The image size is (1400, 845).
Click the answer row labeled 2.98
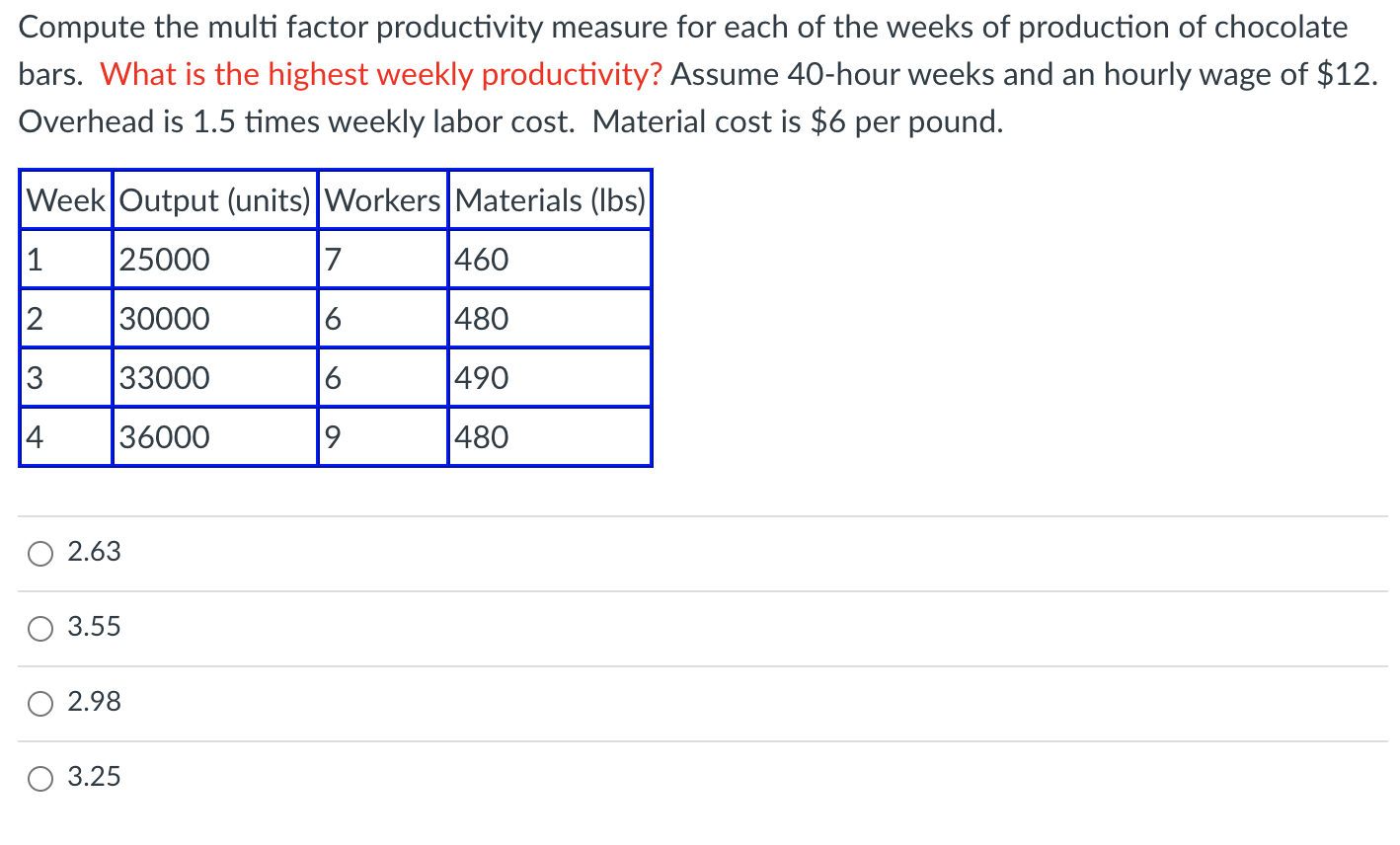[94, 702]
